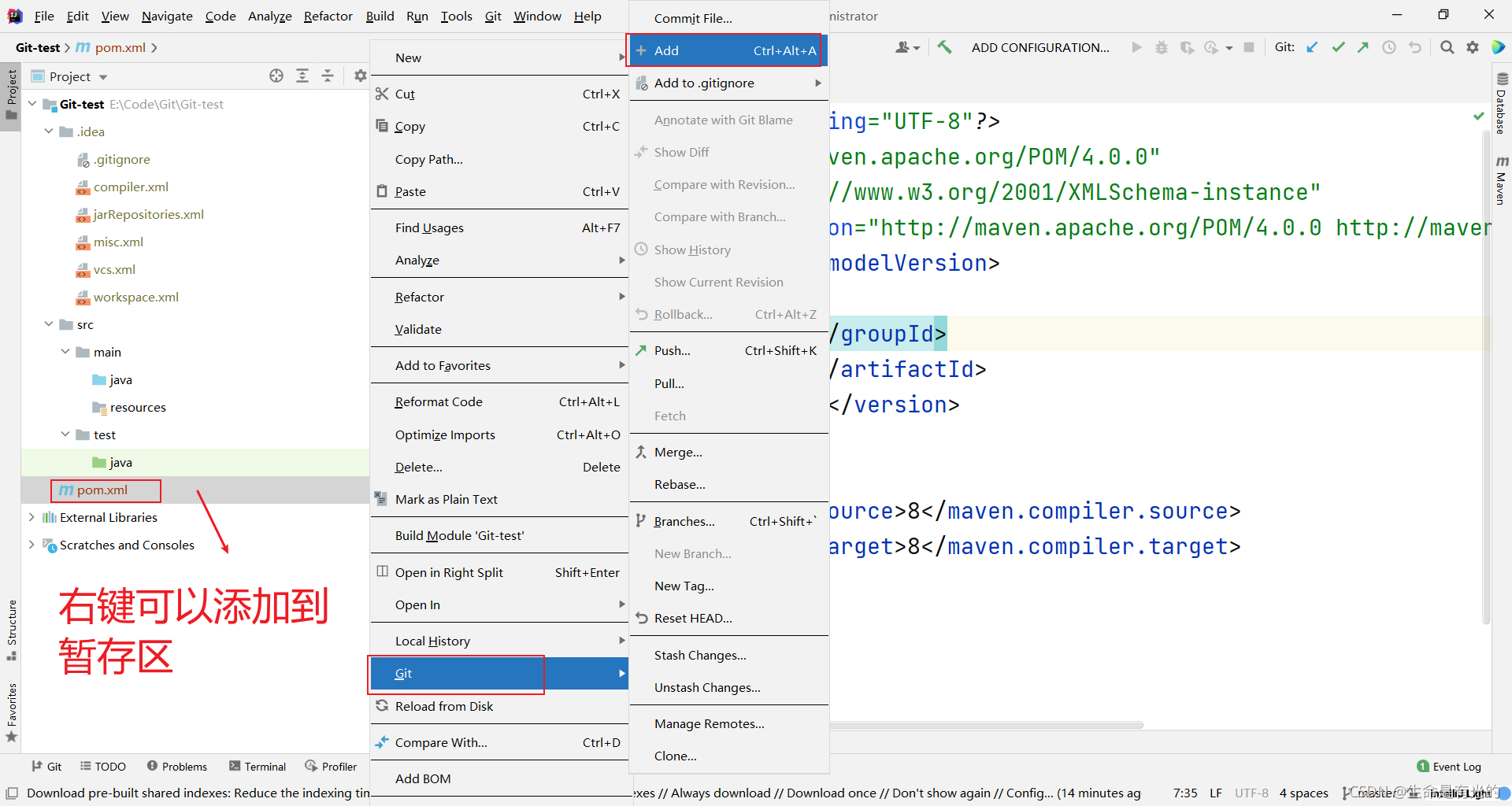Viewport: 1512px width, 806px height.
Task: Open the Add to .gitignore submenu
Action: (728, 83)
